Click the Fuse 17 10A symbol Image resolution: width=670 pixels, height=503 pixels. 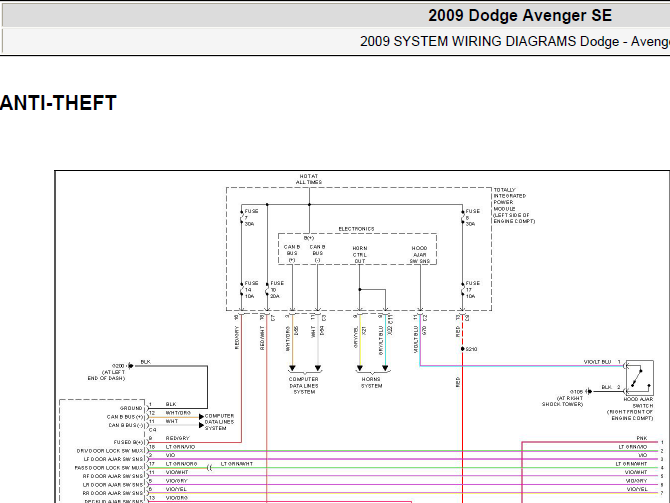[463, 290]
